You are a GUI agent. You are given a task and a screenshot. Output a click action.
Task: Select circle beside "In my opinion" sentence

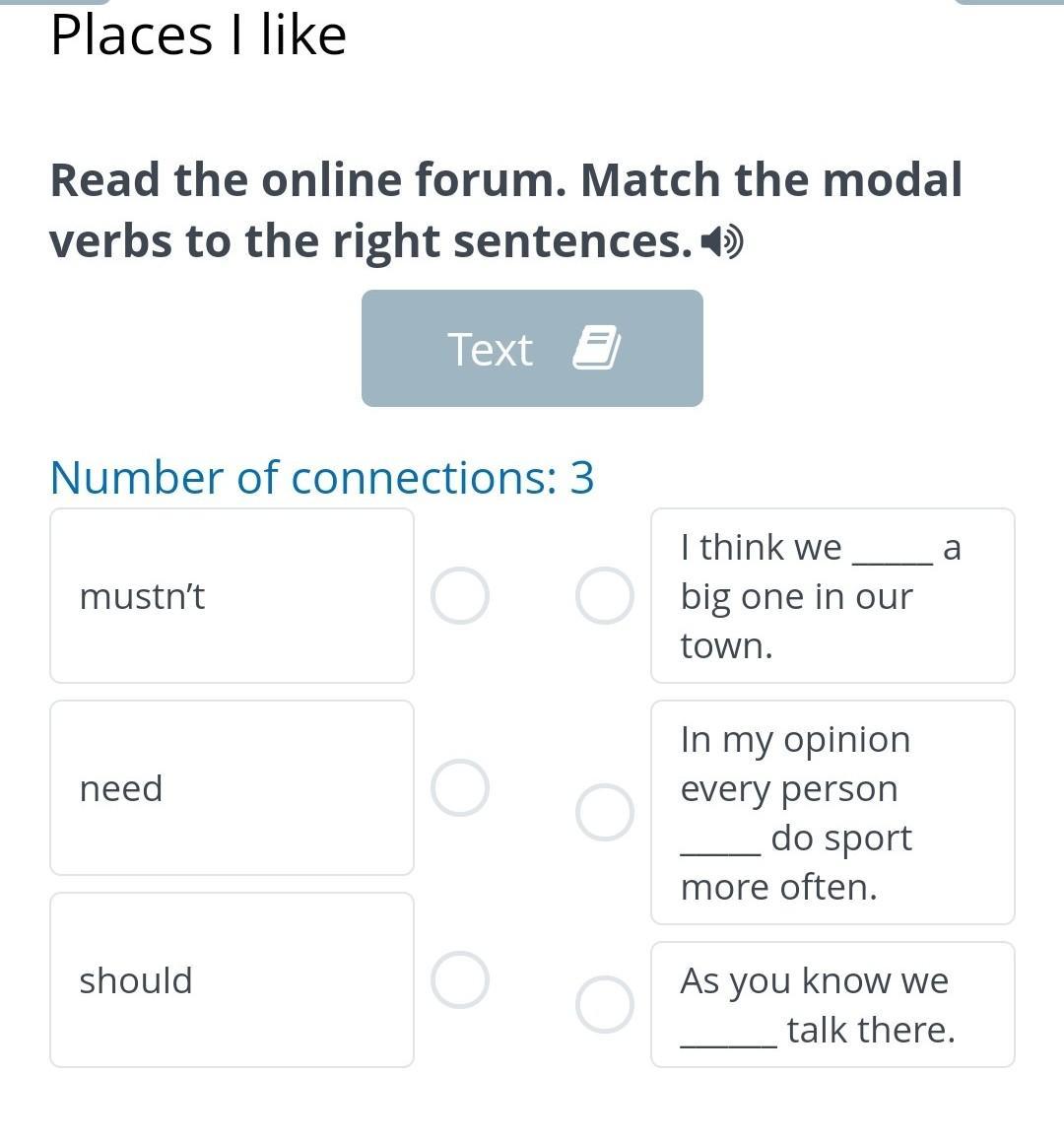604,812
